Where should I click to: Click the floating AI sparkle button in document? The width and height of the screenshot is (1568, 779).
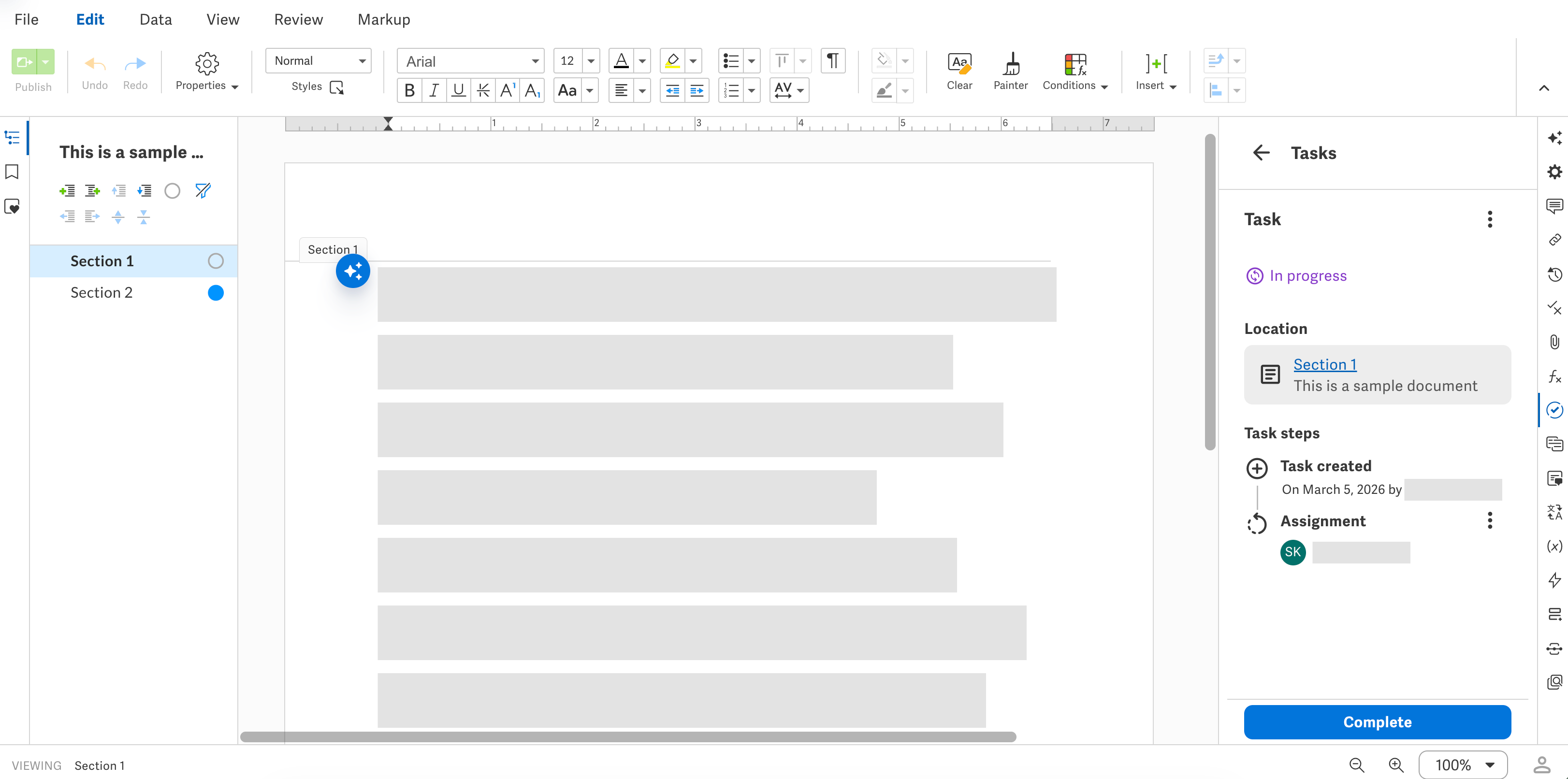tap(353, 272)
